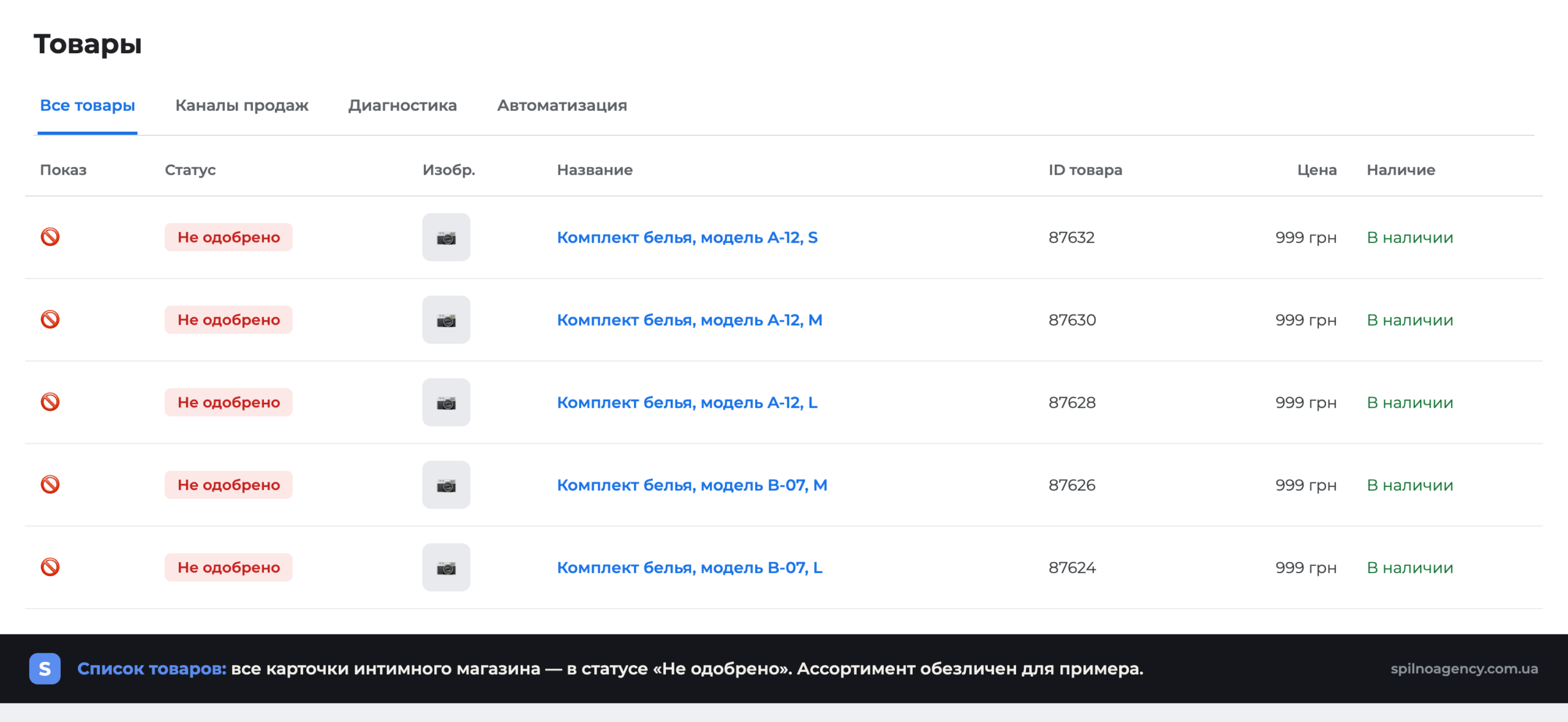Open product Комплект белья, модель A-12, L
1568x722 pixels.
tap(687, 403)
